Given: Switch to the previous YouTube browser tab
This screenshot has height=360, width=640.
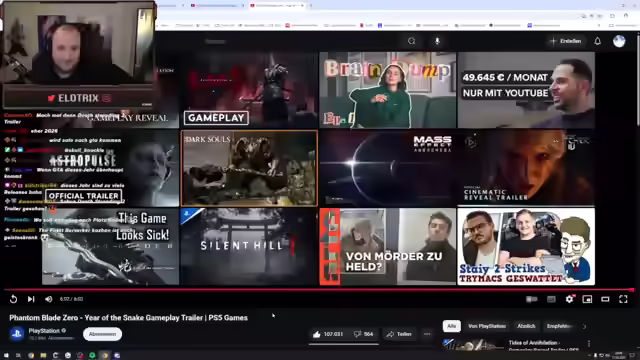Looking at the screenshot, I should tap(216, 5).
